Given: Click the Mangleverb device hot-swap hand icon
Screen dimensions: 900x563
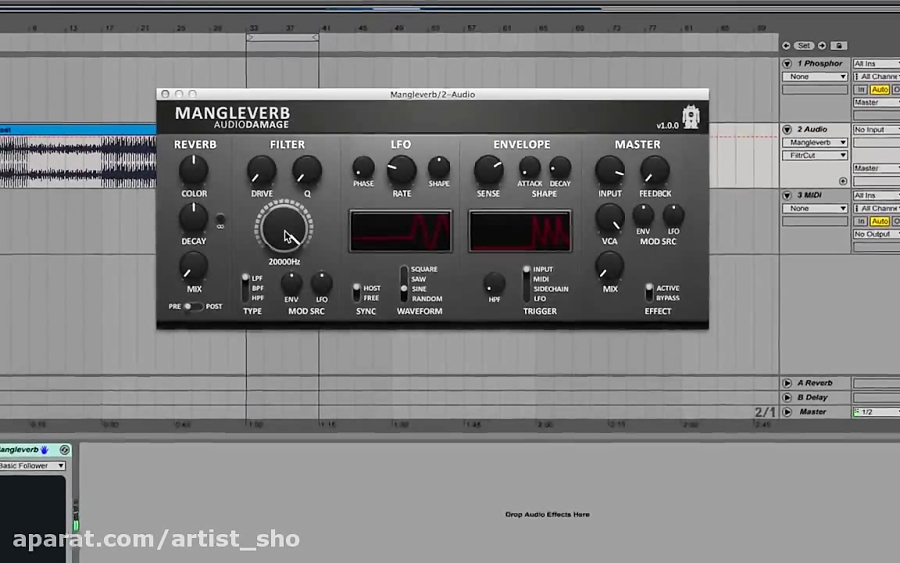Looking at the screenshot, I should (x=45, y=449).
